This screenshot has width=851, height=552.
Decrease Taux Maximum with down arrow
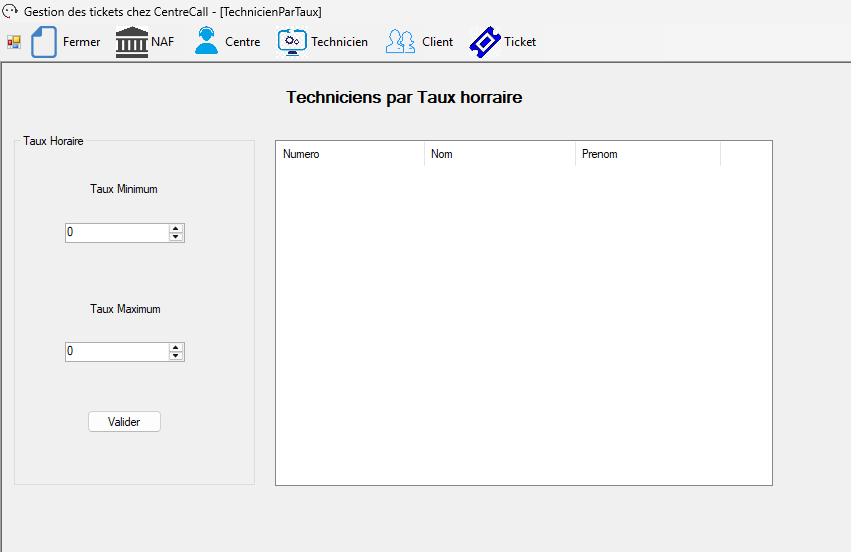click(x=176, y=357)
